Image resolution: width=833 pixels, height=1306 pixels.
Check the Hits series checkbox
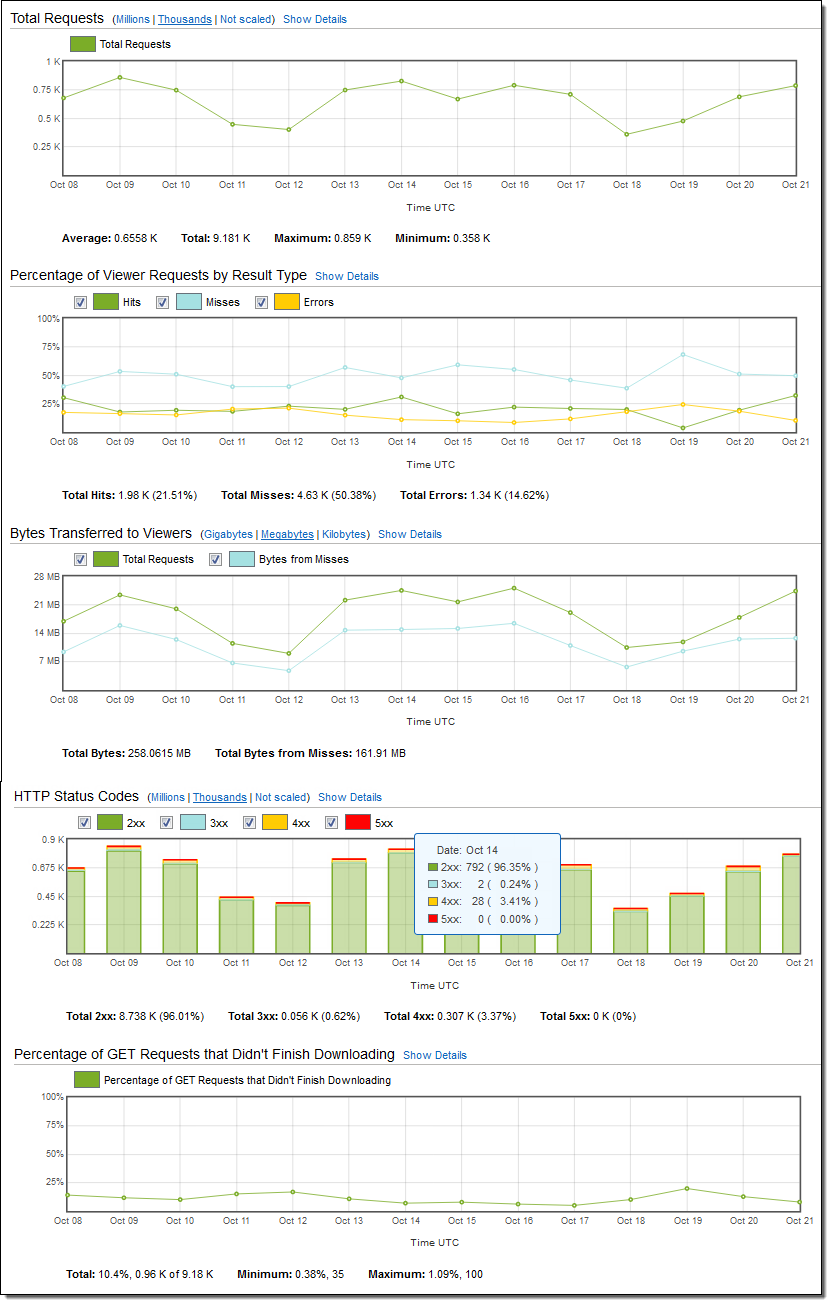point(81,302)
